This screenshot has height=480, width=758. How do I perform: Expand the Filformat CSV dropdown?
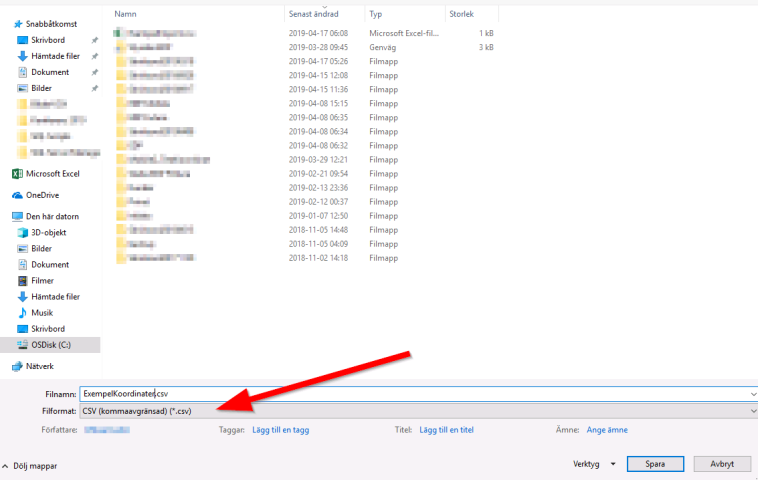pyautogui.click(x=417, y=410)
